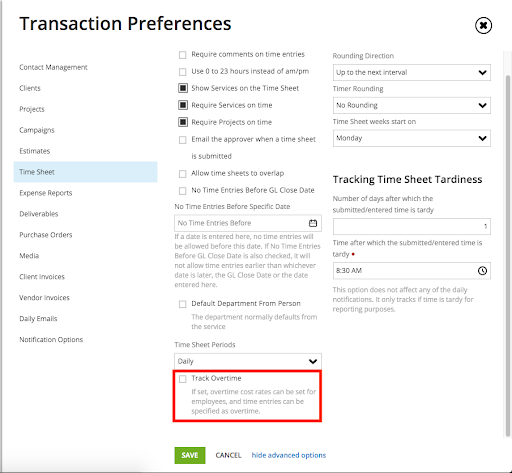Open the Time Sheet Periods dropdown

pyautogui.click(x=248, y=361)
